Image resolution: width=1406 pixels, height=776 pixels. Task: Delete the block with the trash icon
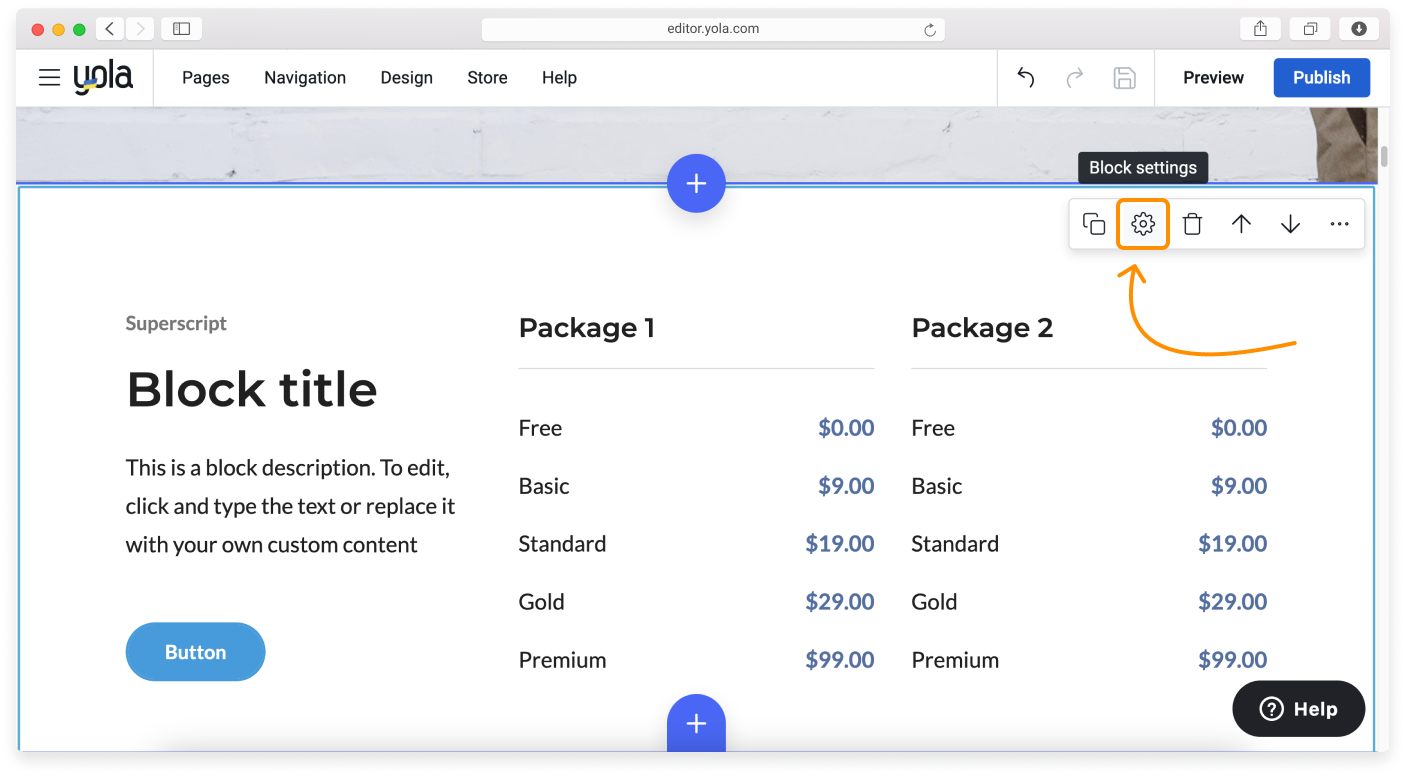tap(1192, 223)
